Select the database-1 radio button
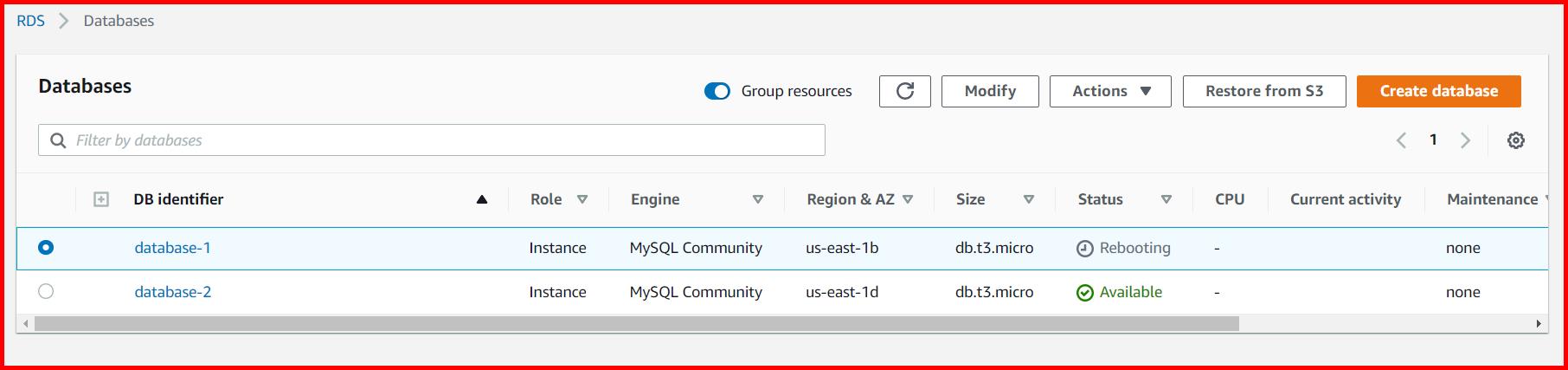 46,248
